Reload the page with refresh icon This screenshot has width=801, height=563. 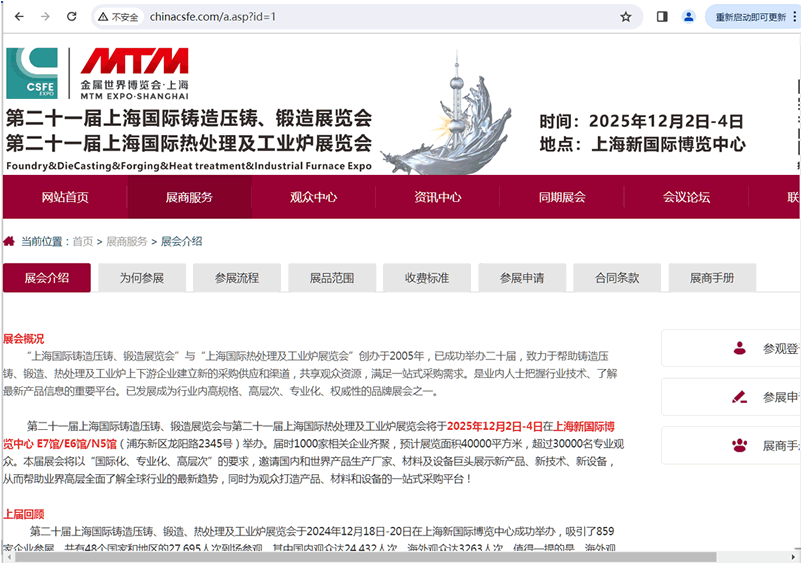[72, 17]
